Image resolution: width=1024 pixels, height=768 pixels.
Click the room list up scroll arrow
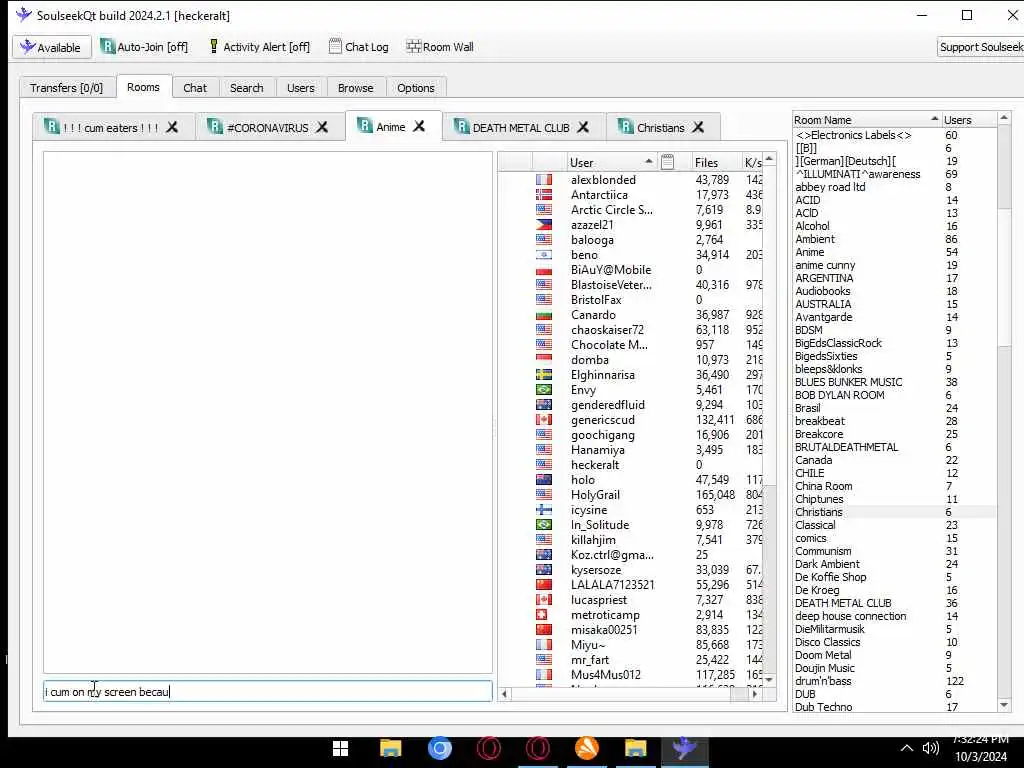pos(1004,118)
